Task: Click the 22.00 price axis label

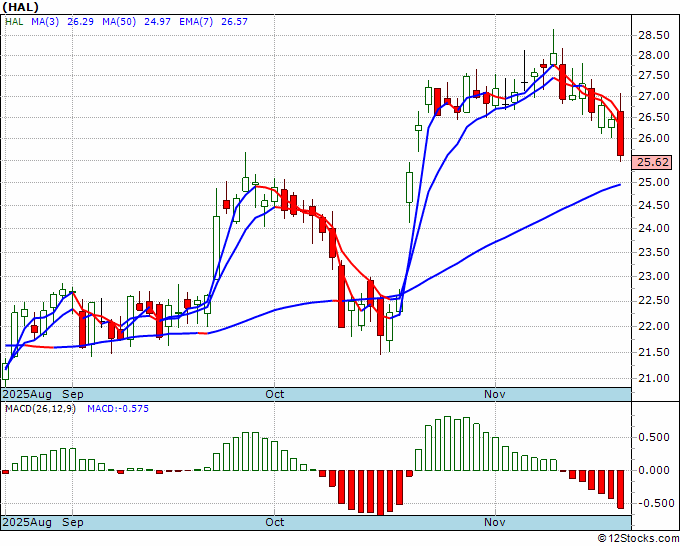Action: 654,326
